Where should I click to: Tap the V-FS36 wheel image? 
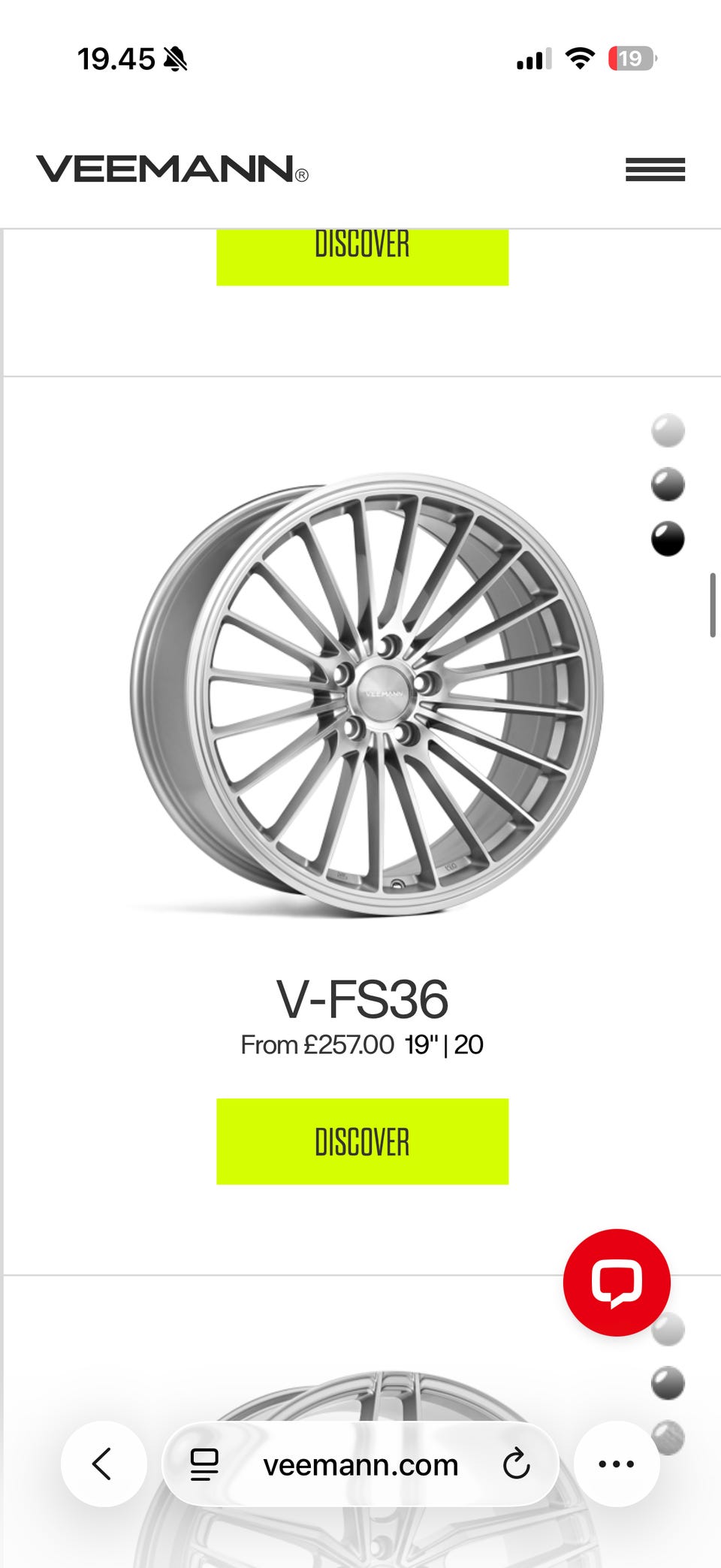click(367, 694)
